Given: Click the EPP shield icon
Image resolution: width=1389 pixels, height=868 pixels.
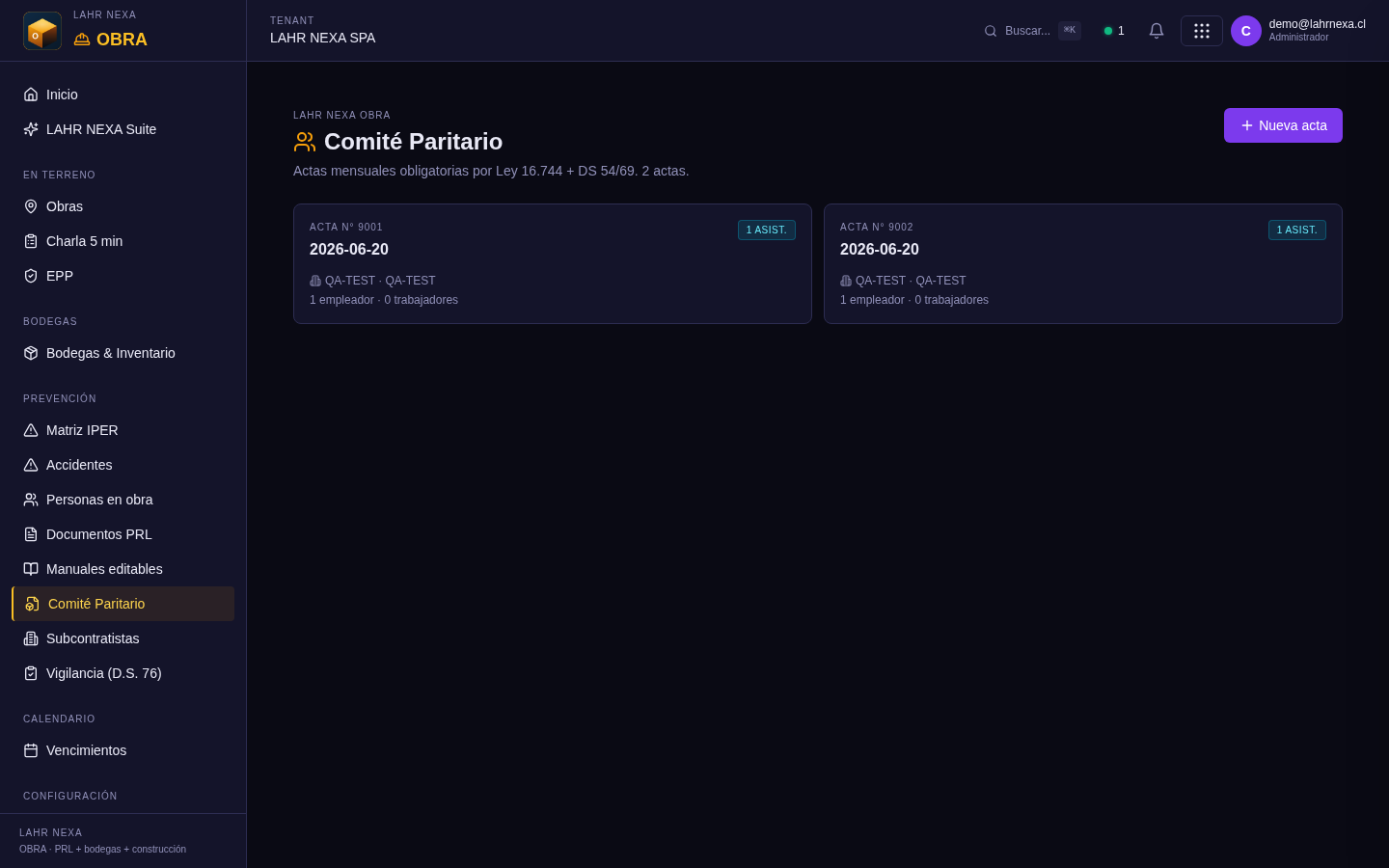Looking at the screenshot, I should click(31, 276).
